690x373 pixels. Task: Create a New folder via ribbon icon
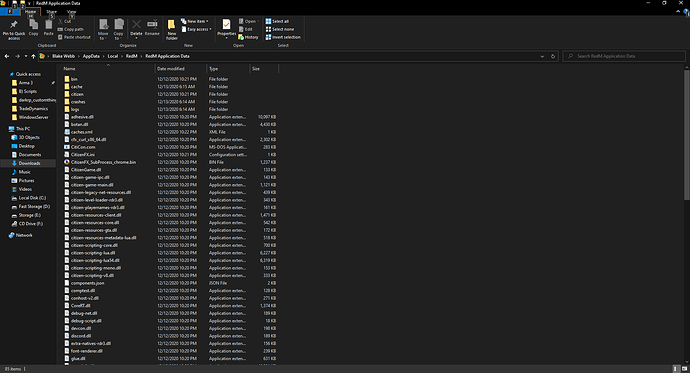(172, 25)
